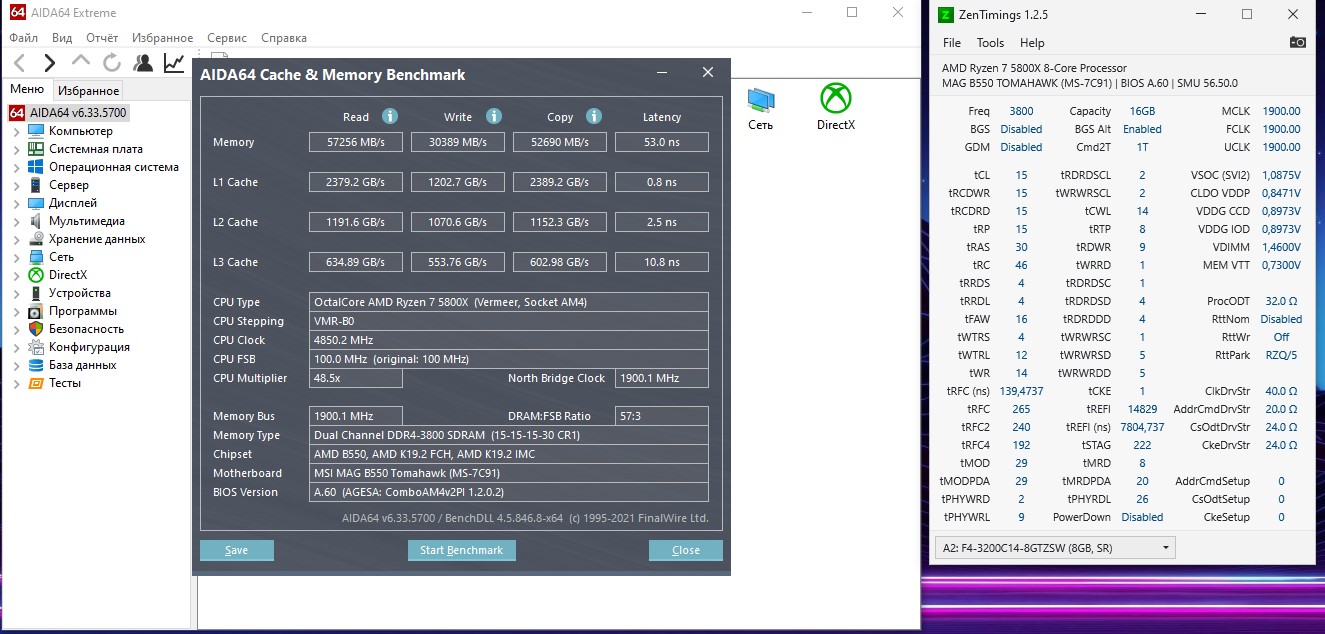1325x634 pixels.
Task: Open the Сервис menu
Action: point(227,38)
